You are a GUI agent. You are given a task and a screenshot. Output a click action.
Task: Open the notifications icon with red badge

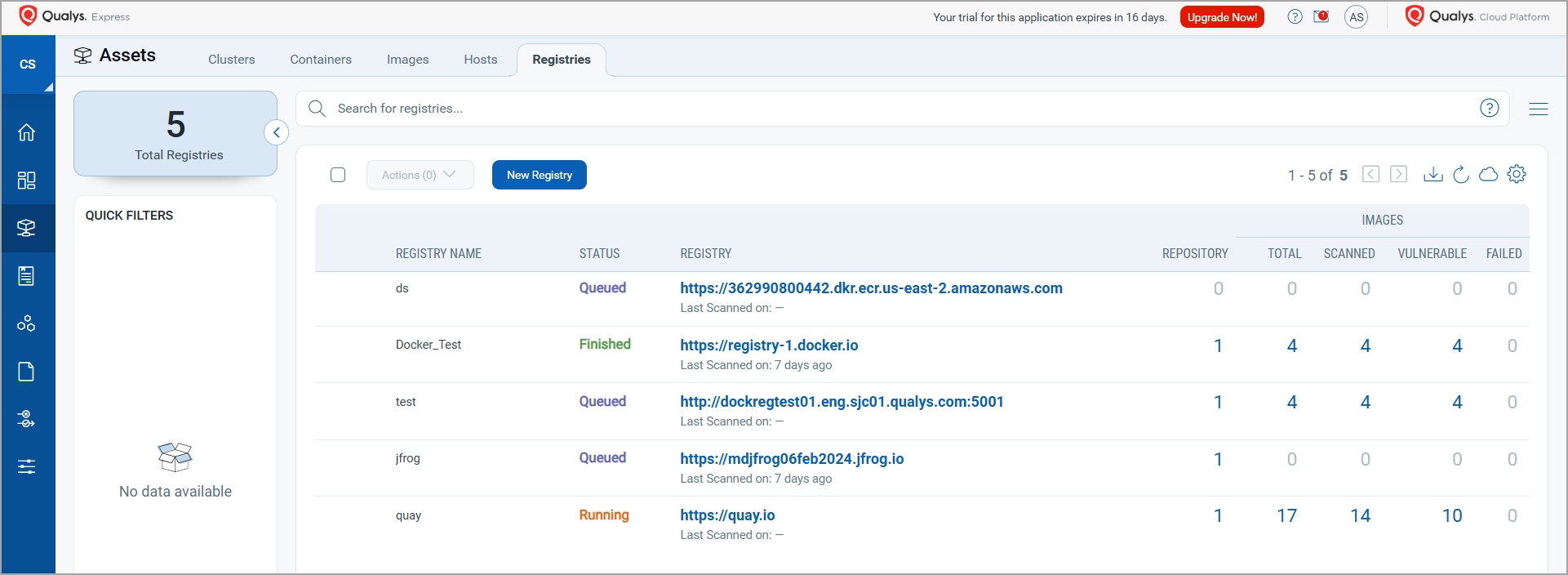pos(1321,16)
